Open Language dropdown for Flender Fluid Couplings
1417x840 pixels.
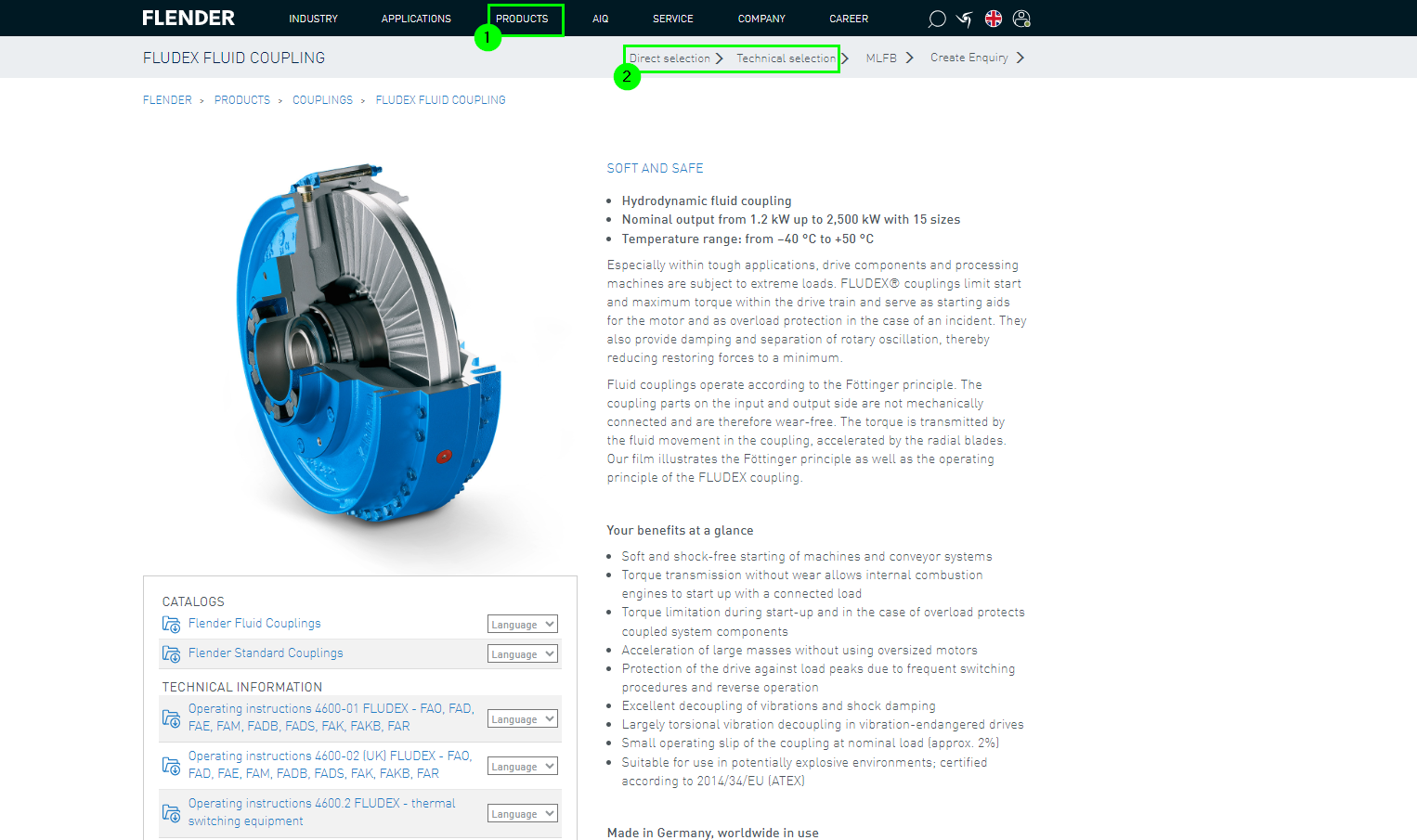[x=523, y=624]
